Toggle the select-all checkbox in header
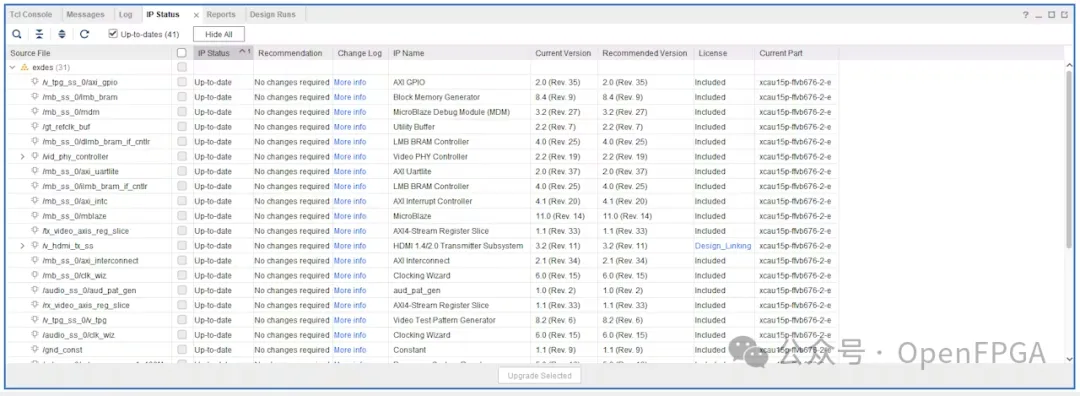The height and width of the screenshot is (396, 1080). 182,53
